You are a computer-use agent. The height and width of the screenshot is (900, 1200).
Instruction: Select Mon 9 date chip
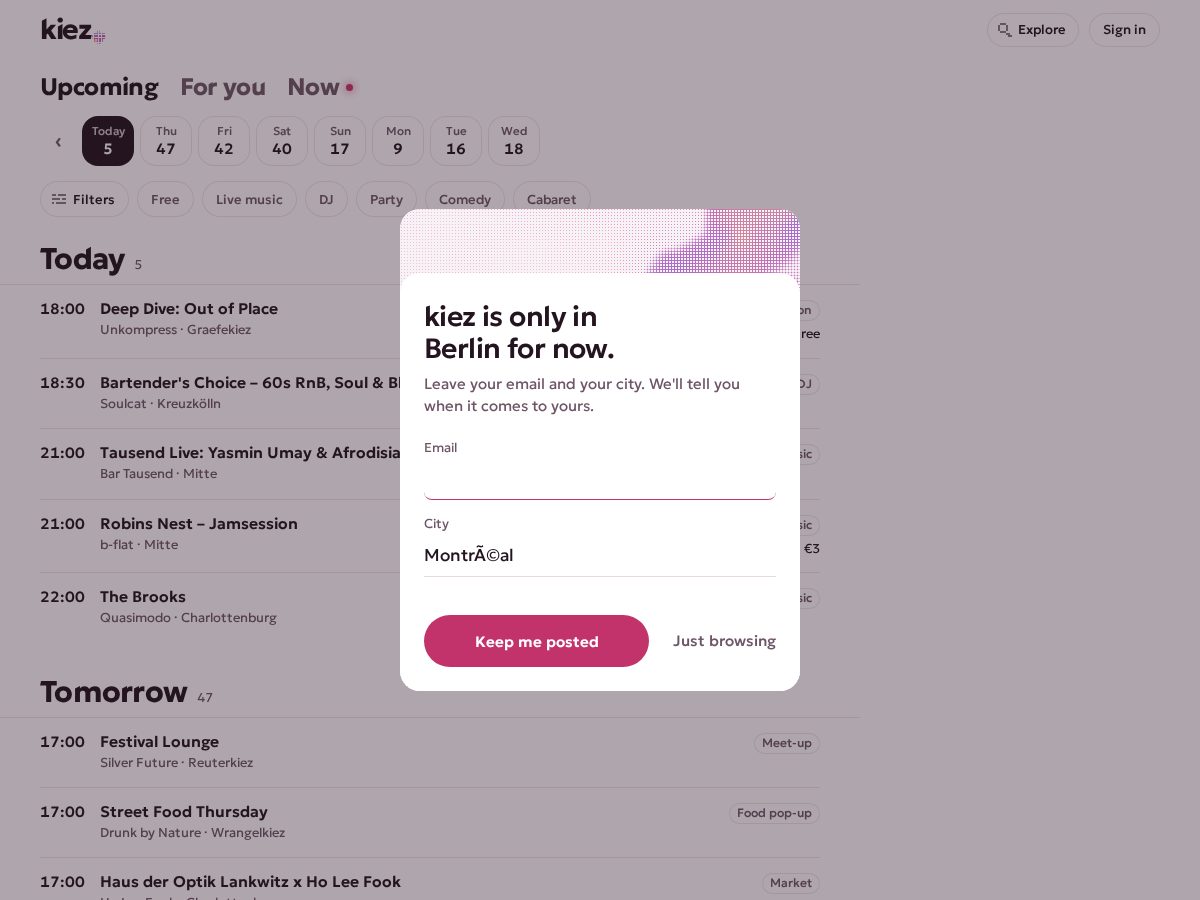click(398, 141)
